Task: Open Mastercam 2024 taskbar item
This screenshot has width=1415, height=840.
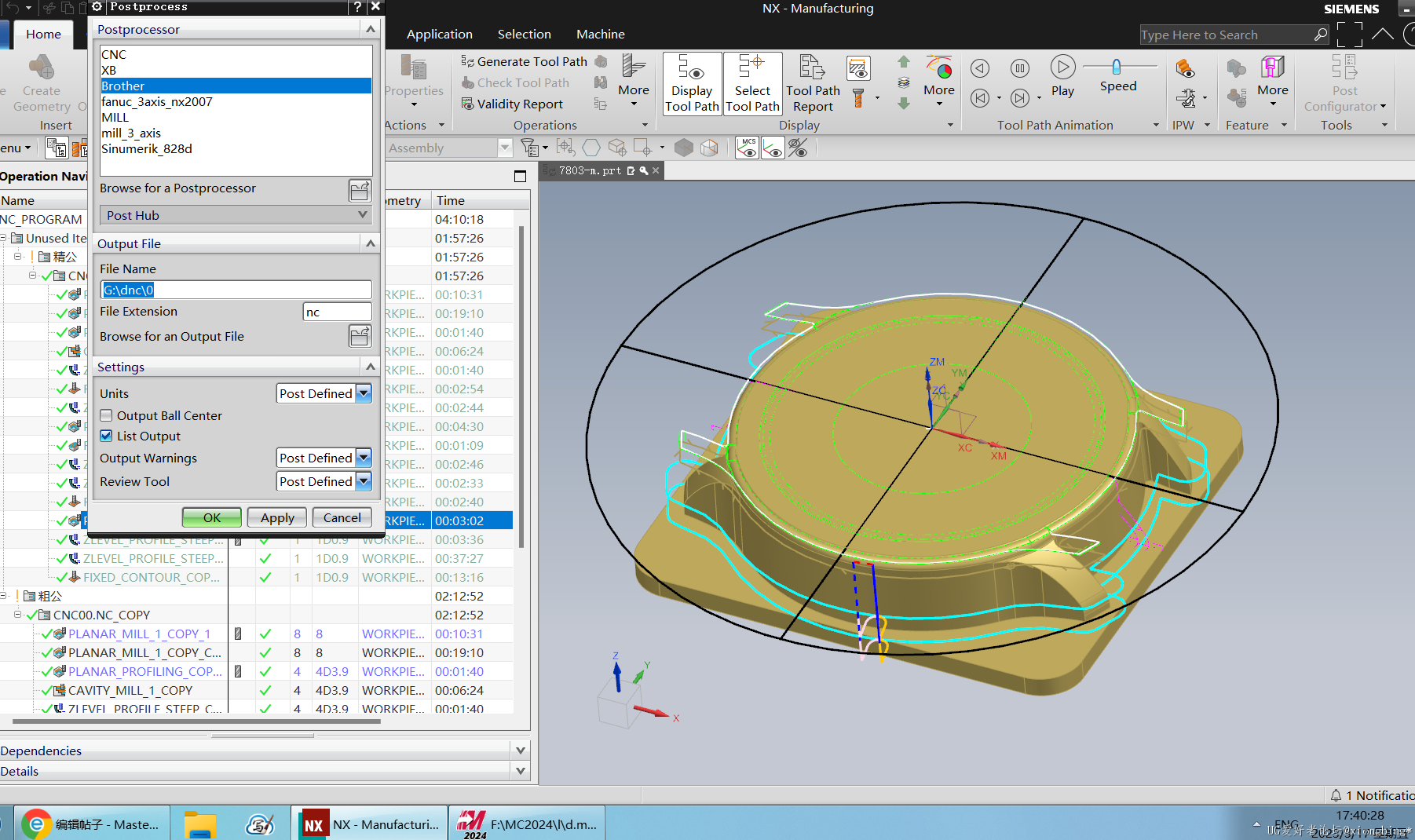Action: (528, 824)
